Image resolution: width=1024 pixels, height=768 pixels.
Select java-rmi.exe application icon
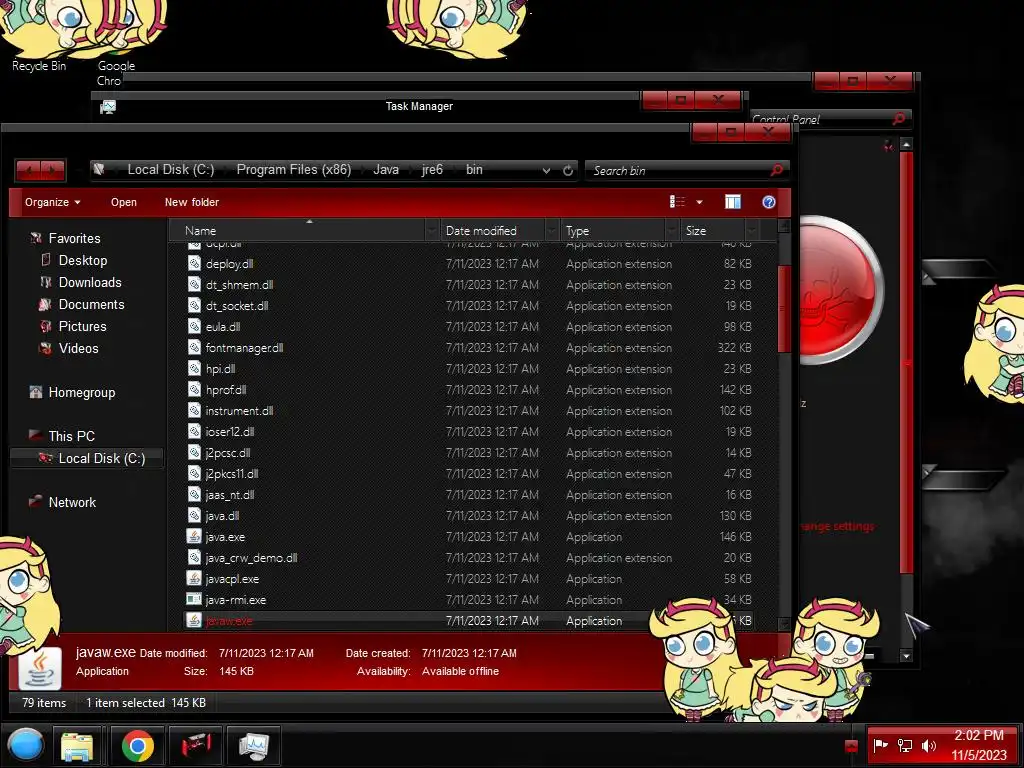click(194, 599)
